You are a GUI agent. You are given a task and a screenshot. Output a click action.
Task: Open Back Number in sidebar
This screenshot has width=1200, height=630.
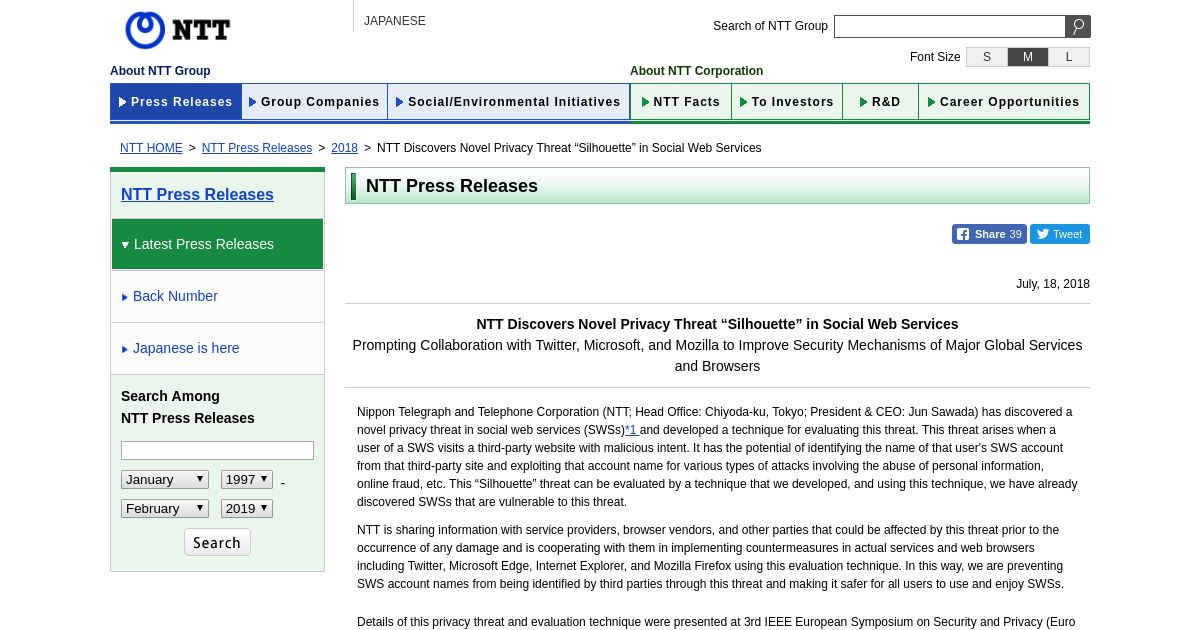[217, 296]
